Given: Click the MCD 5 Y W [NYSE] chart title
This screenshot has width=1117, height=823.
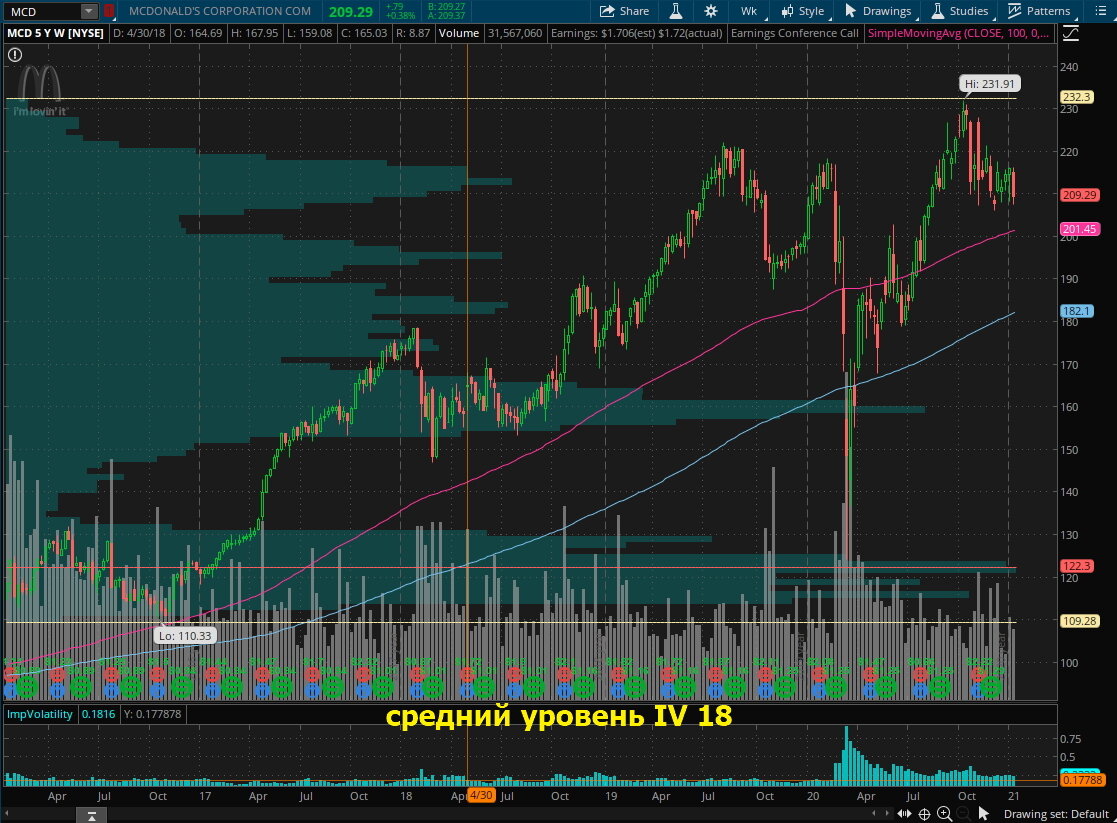Looking at the screenshot, I should tap(55, 33).
